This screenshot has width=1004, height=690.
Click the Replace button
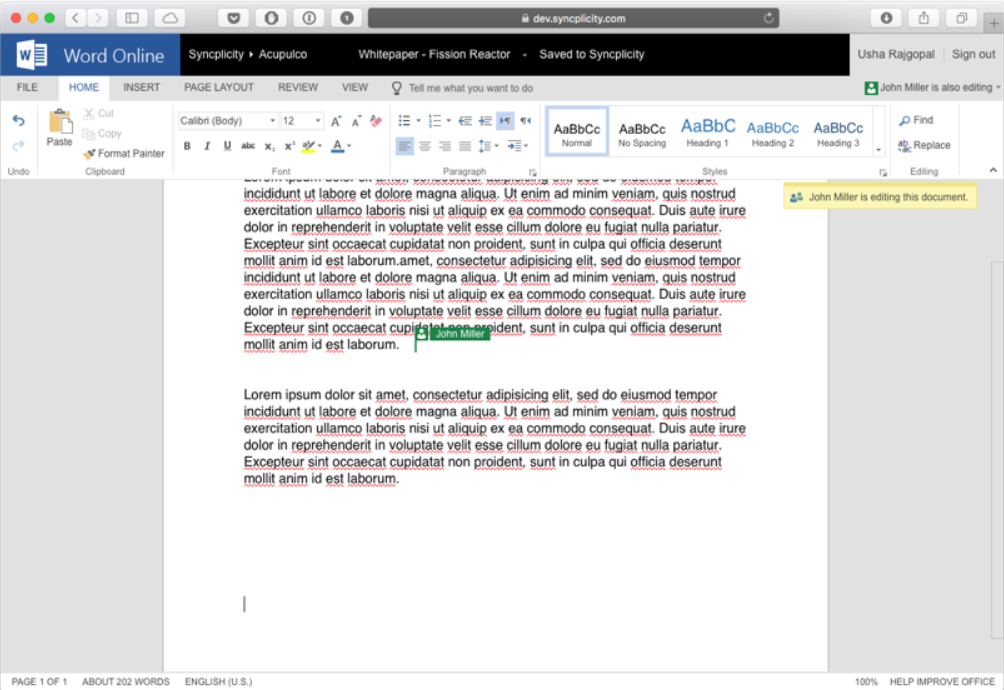pos(924,145)
